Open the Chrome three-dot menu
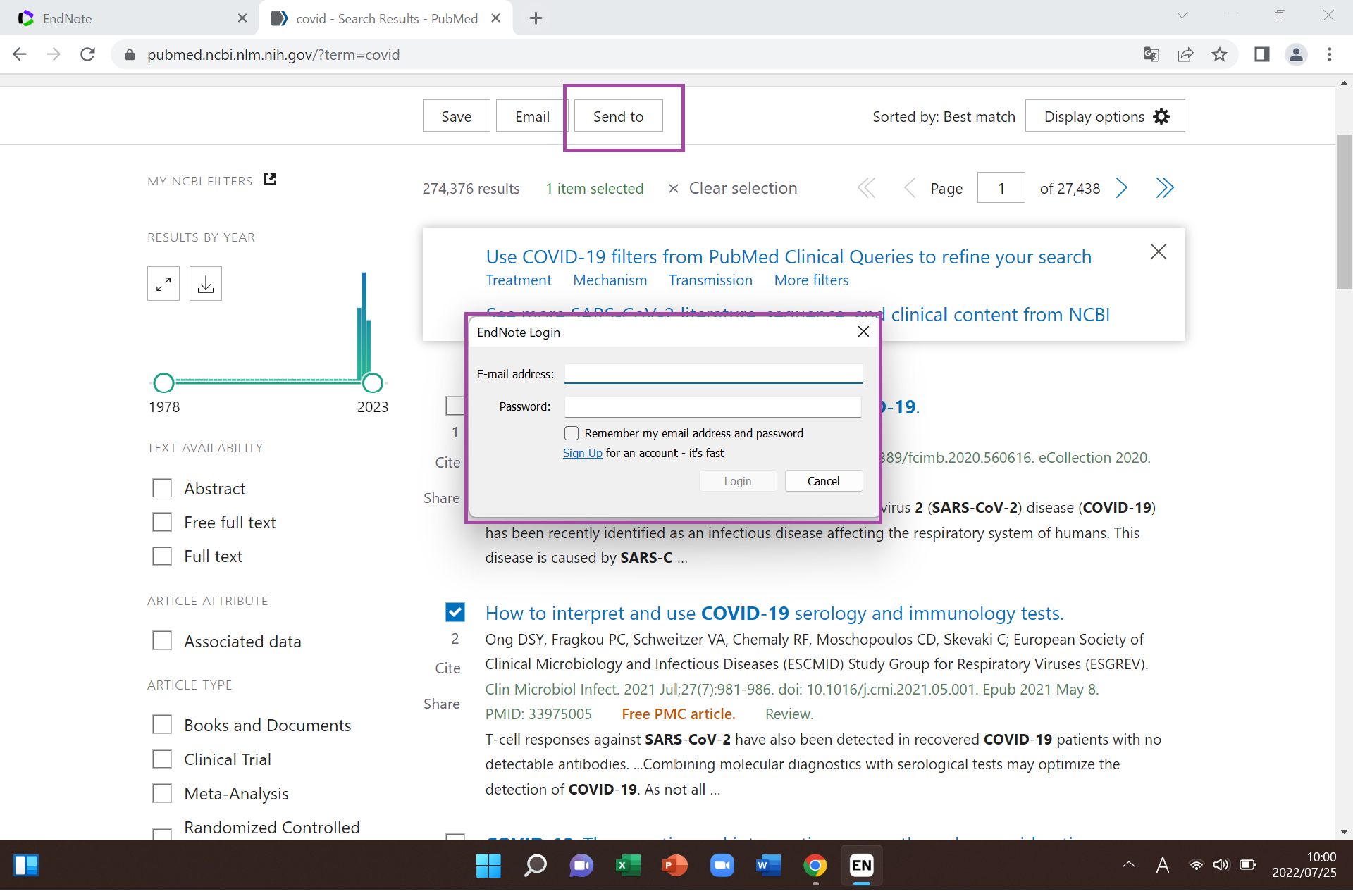Viewport: 1353px width, 896px height. click(1330, 54)
